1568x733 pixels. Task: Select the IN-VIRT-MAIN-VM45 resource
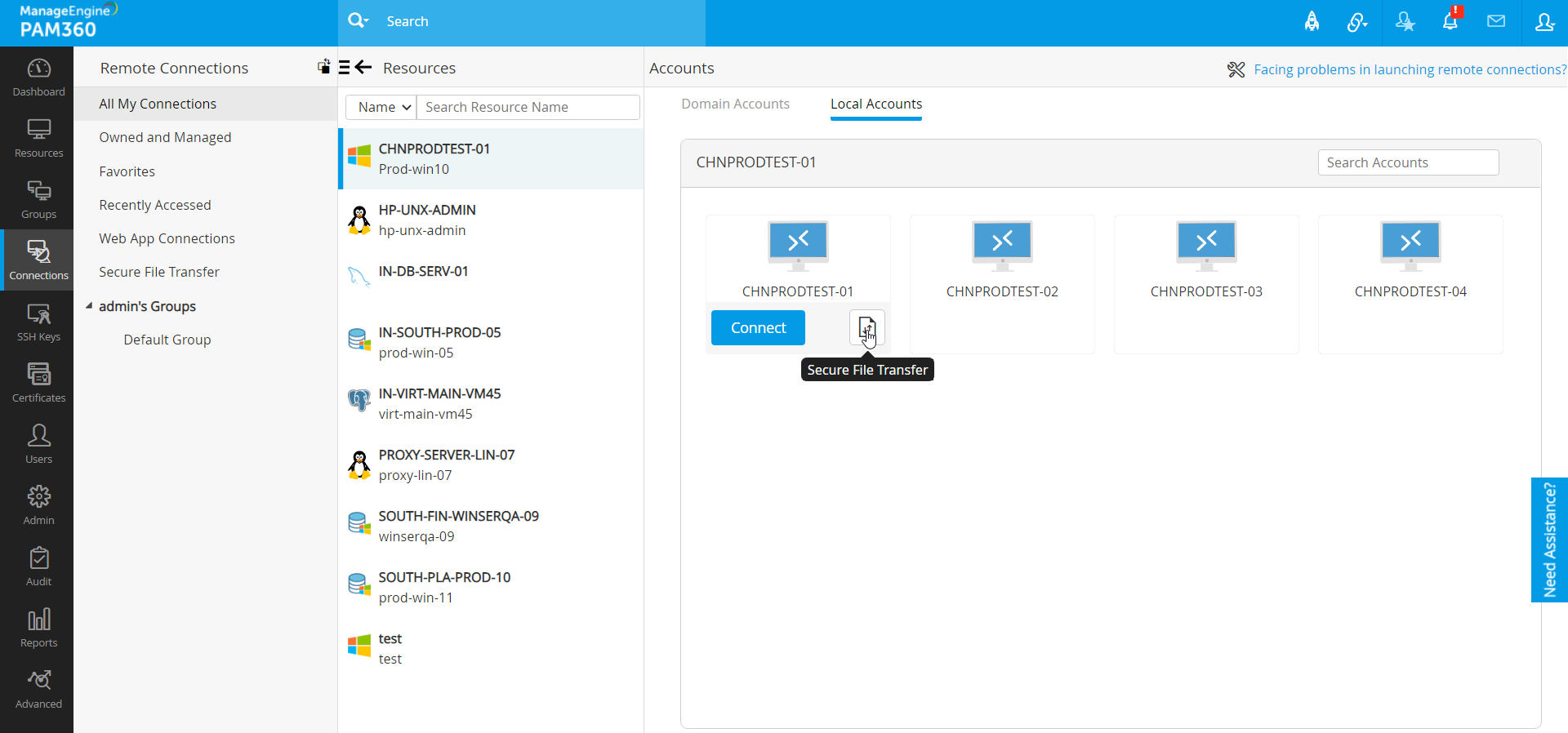[x=491, y=404]
